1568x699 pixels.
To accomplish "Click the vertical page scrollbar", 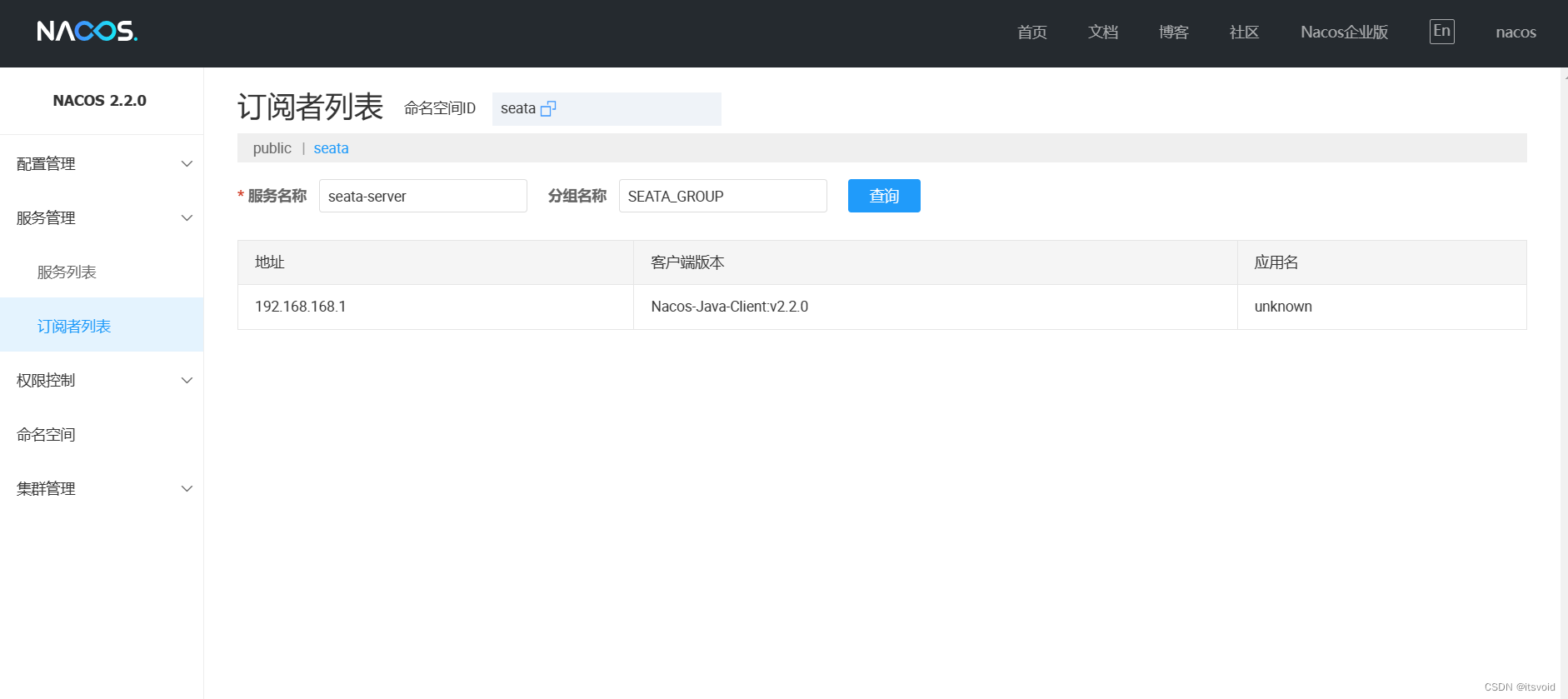I will pyautogui.click(x=1564, y=383).
